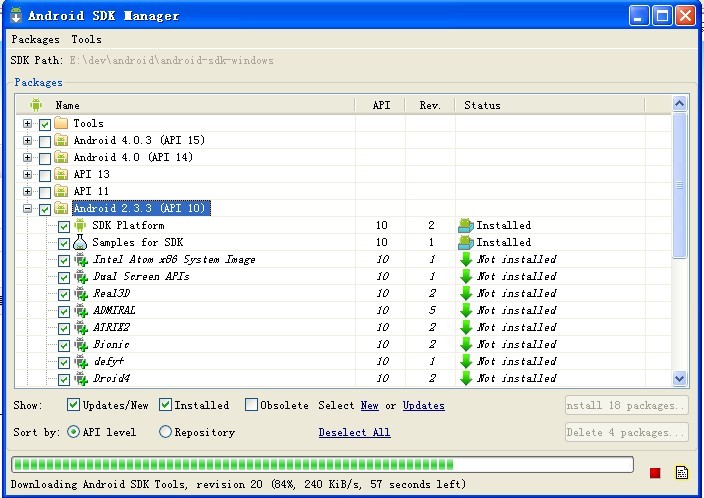Click the Android 4.0.3 (API 15) folder icon
This screenshot has height=498, width=704.
(61, 140)
